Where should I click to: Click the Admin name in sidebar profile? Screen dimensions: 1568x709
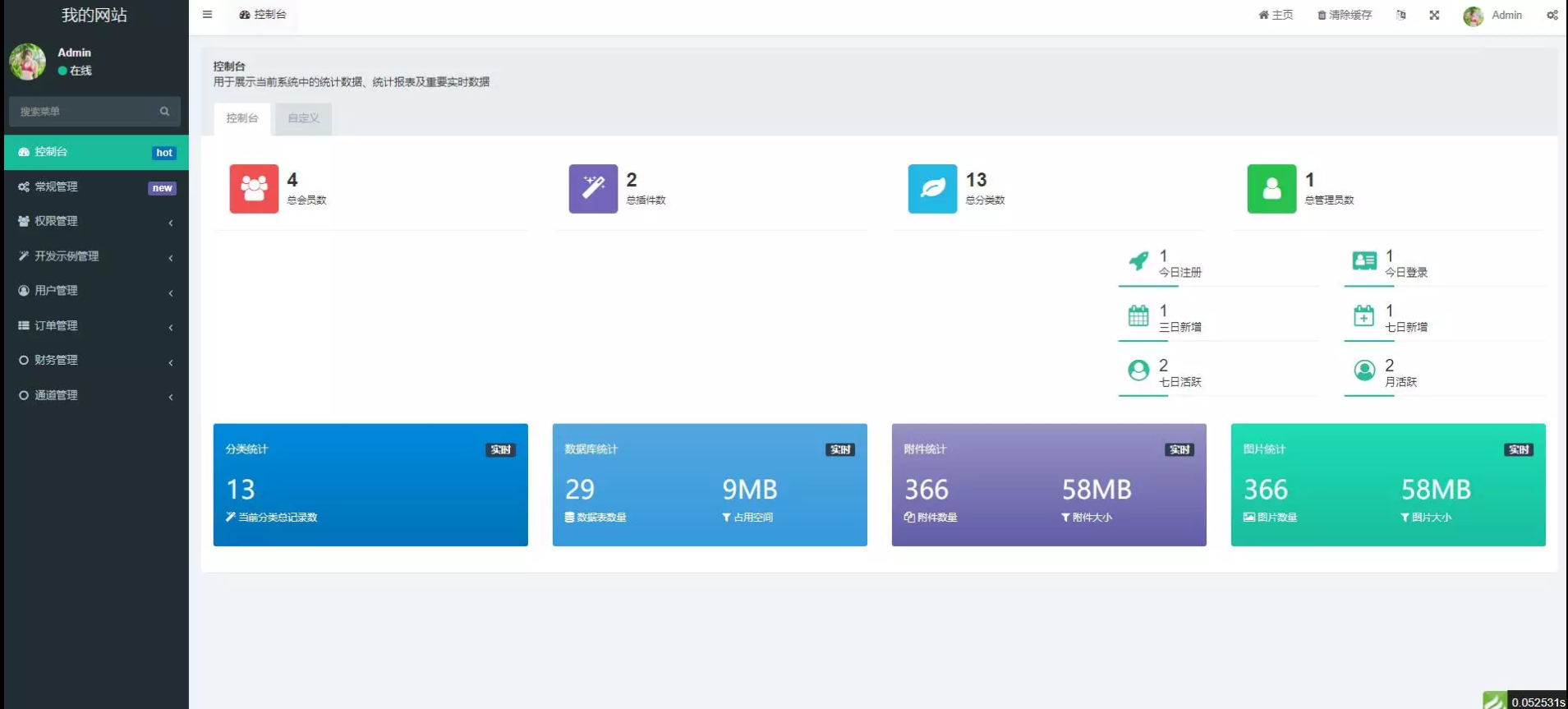coord(74,52)
